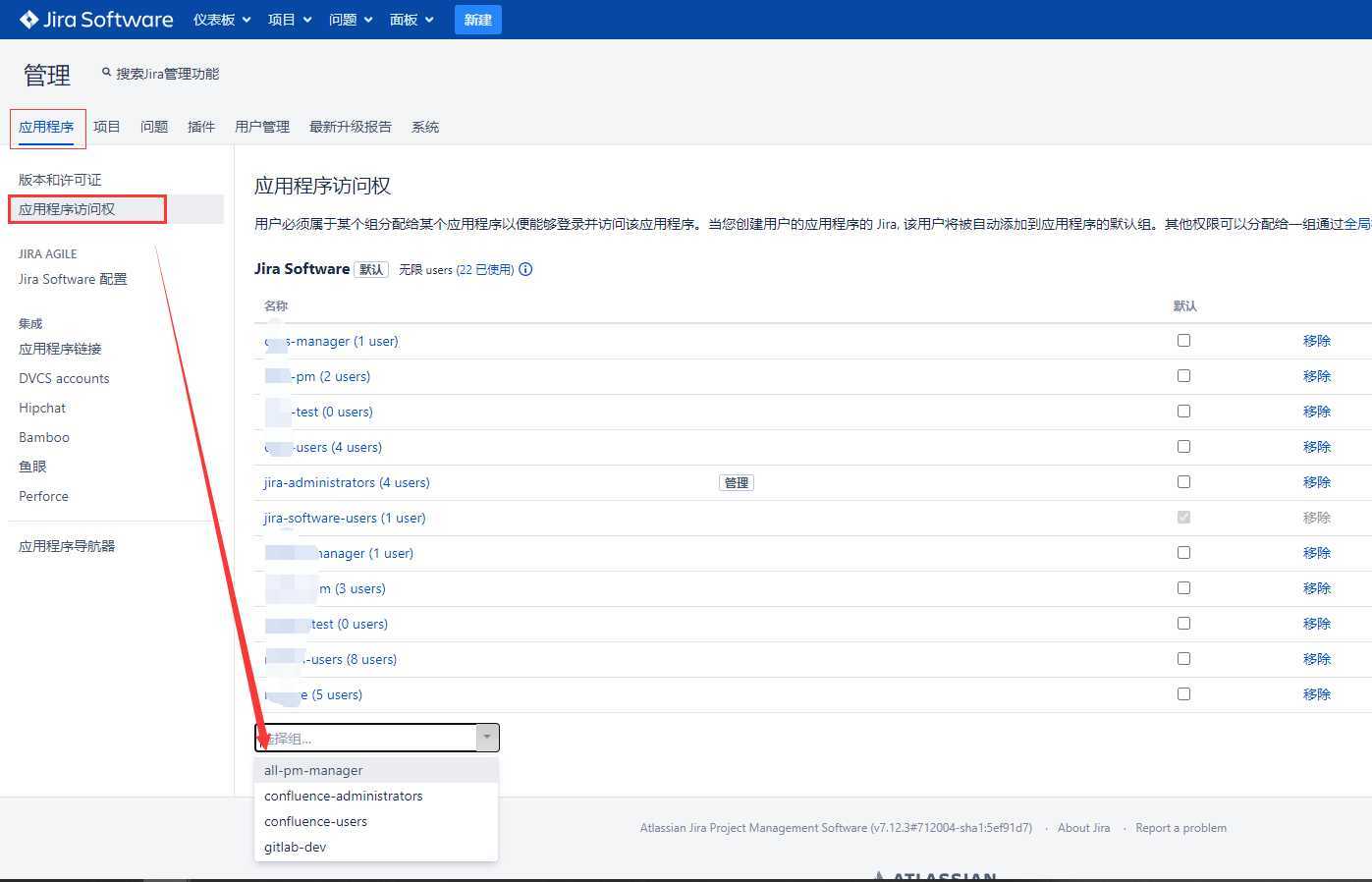This screenshot has width=1372, height=882.
Task: Open Hipchat integration link
Action: (42, 408)
